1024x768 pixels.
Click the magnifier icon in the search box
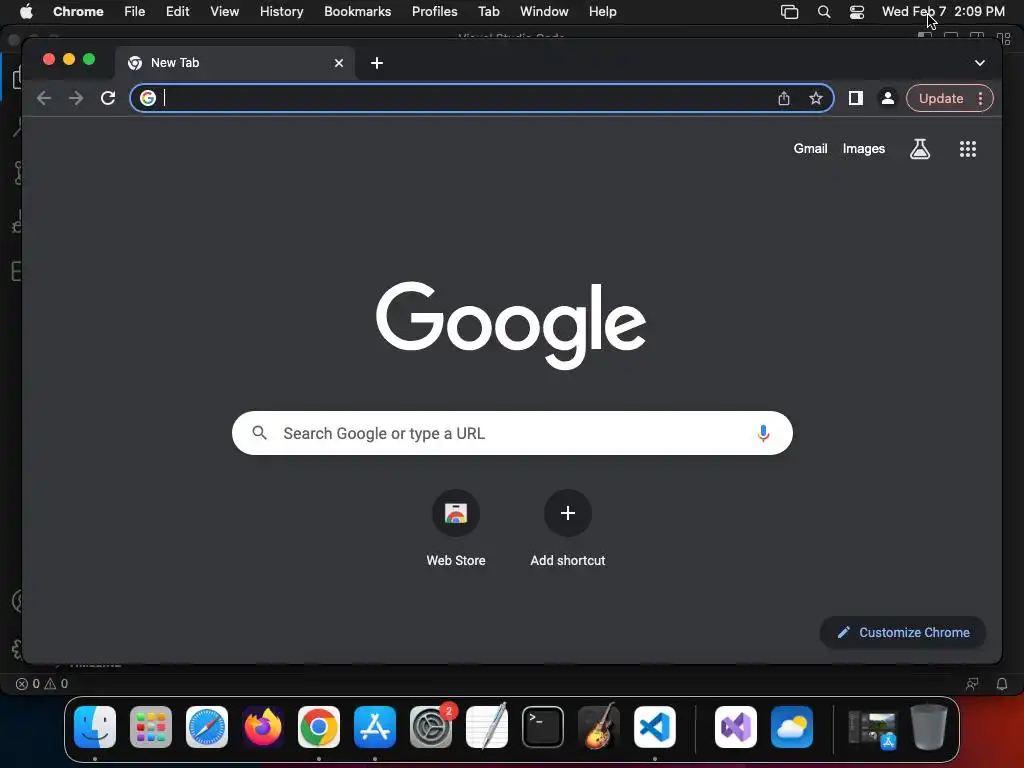pyautogui.click(x=259, y=432)
